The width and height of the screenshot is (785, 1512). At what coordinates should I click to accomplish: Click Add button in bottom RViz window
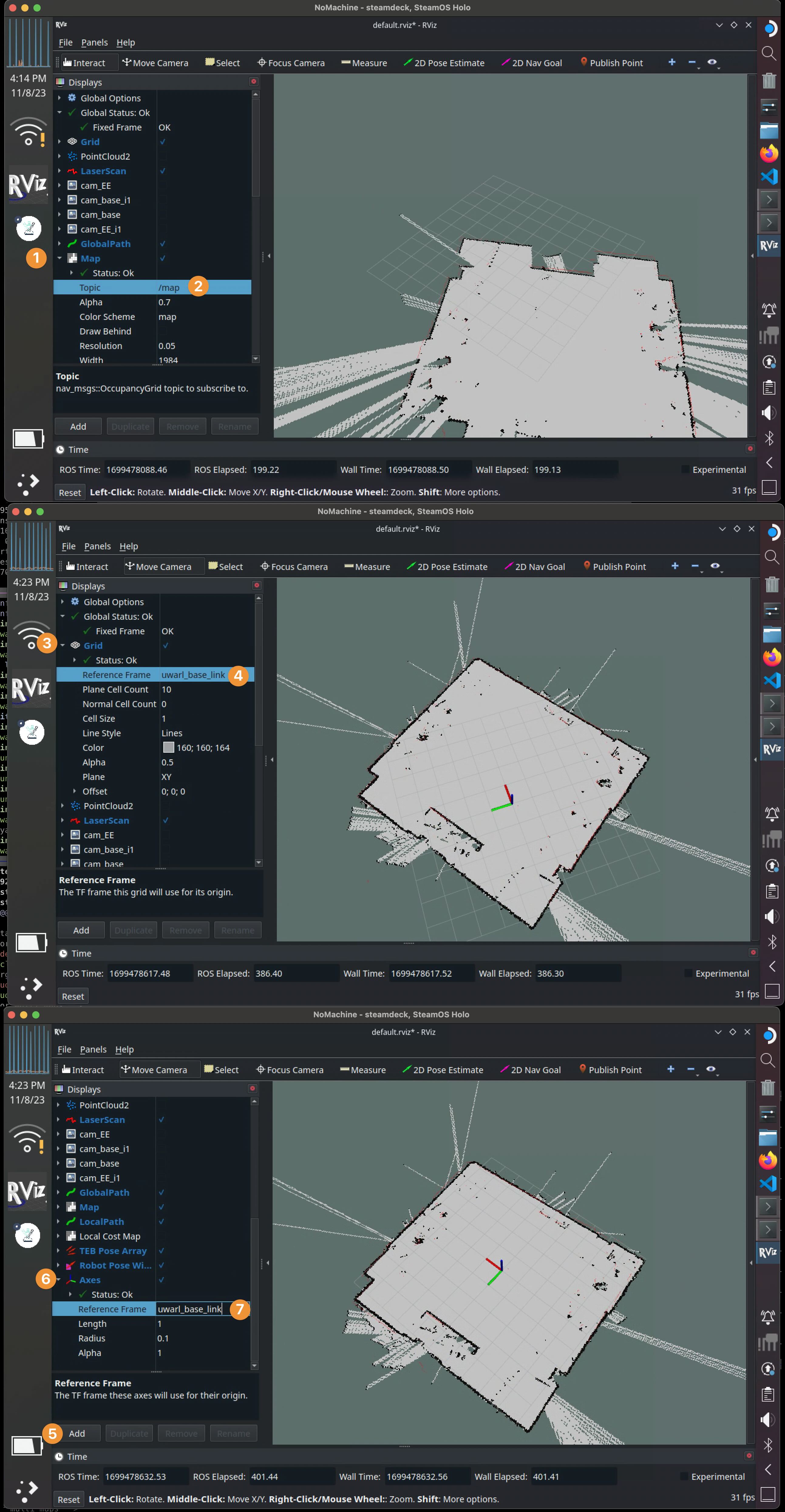coord(77,1433)
